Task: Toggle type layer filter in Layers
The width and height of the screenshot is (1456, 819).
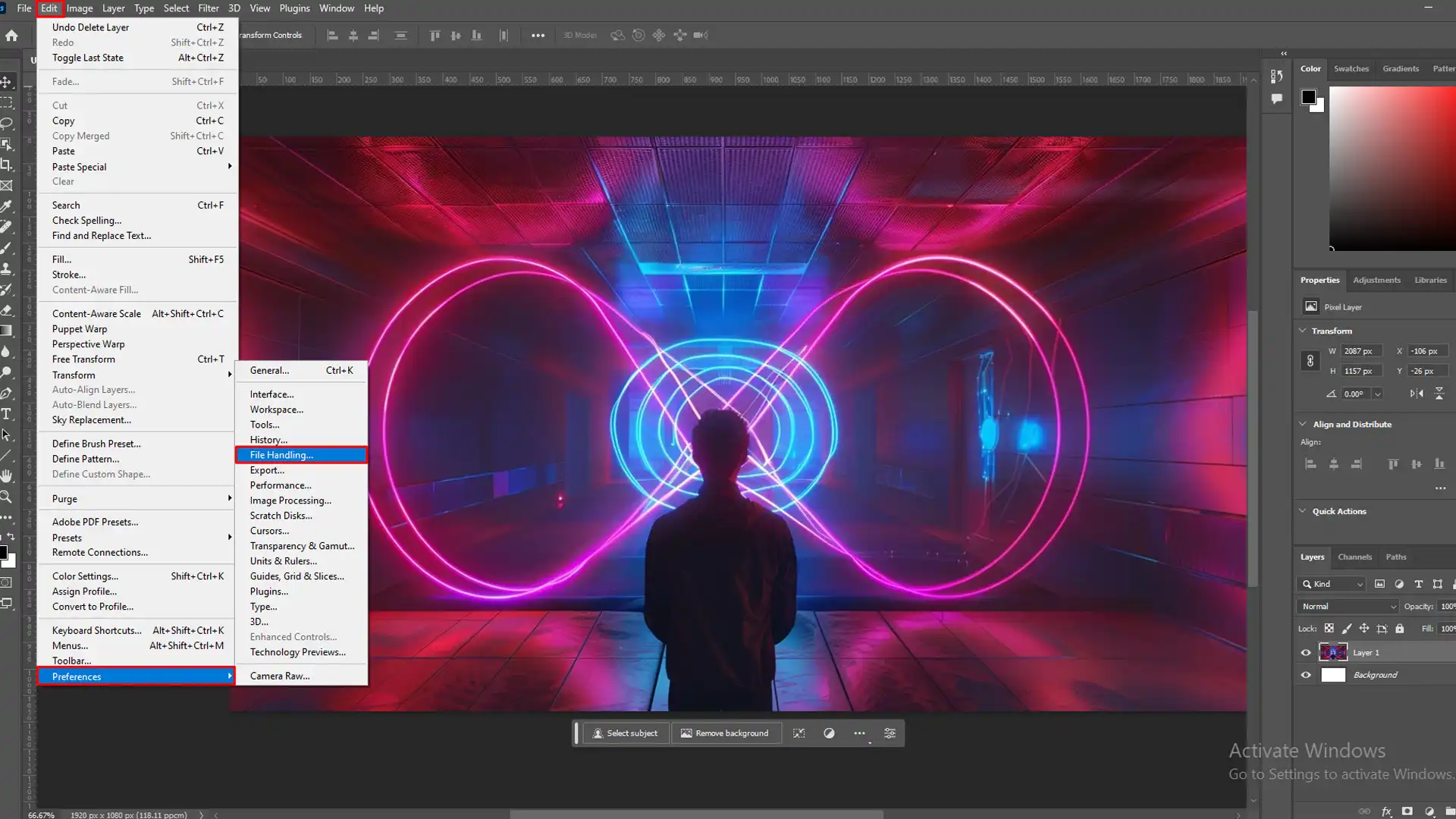Action: click(x=1418, y=584)
